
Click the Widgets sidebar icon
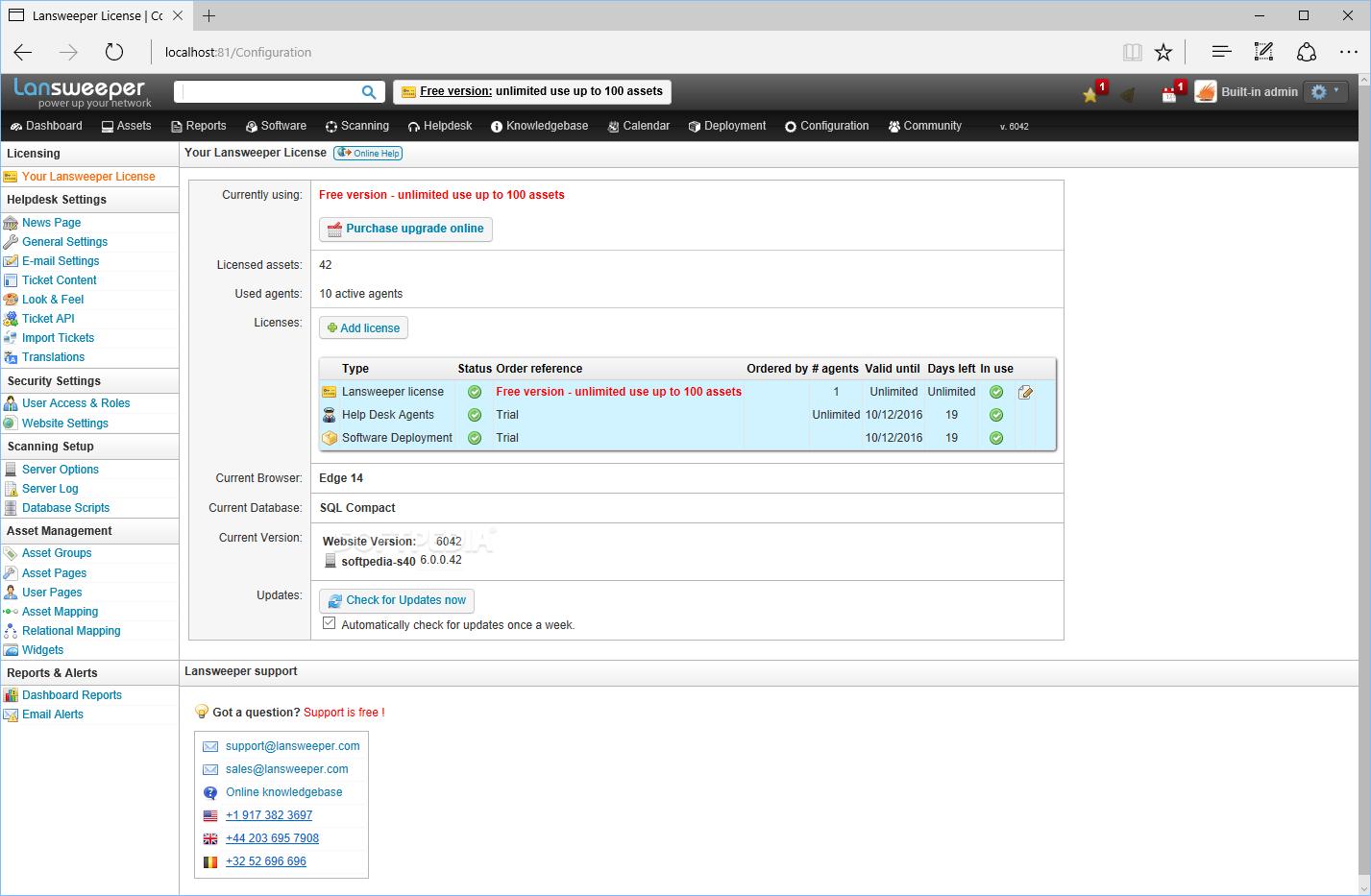[x=11, y=650]
